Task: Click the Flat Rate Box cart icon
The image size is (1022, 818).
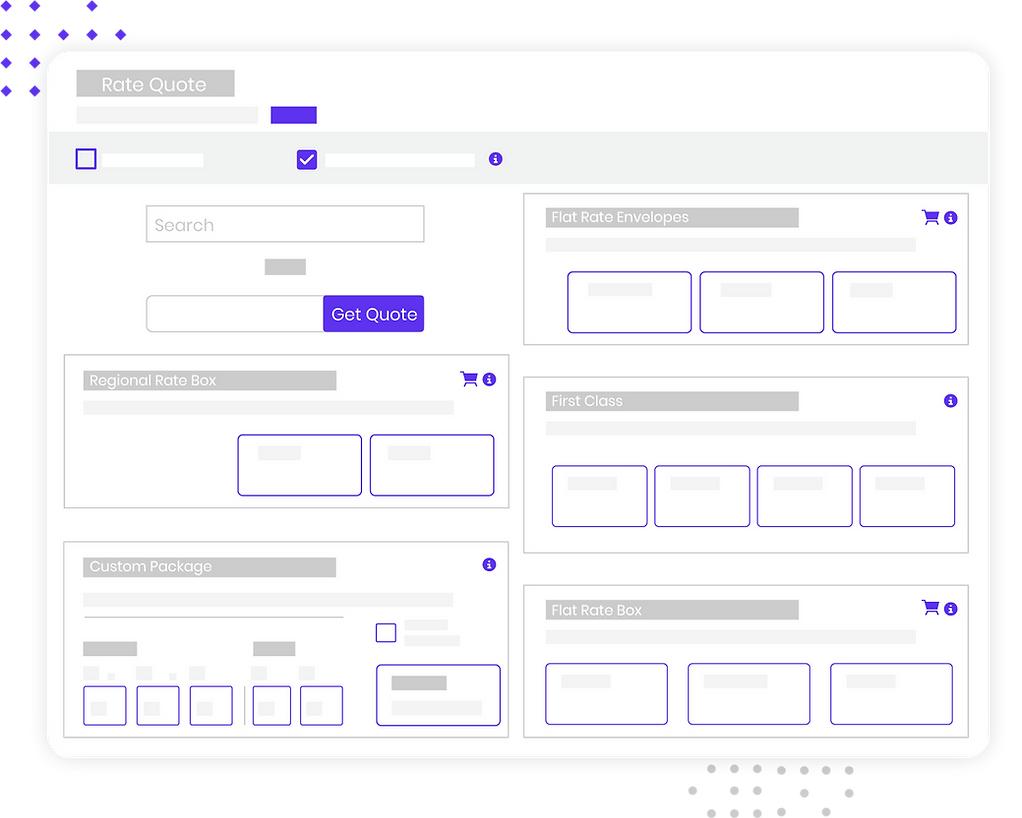Action: point(930,608)
